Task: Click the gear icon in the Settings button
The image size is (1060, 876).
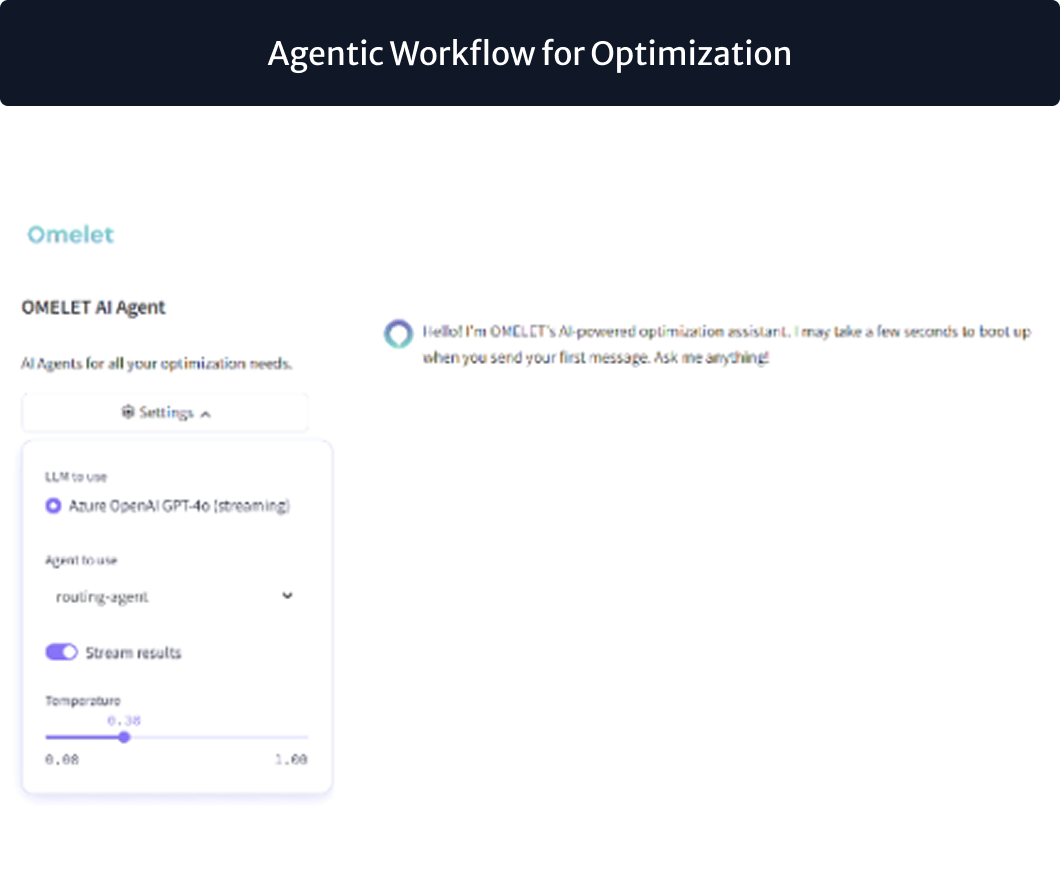Action: click(127, 411)
